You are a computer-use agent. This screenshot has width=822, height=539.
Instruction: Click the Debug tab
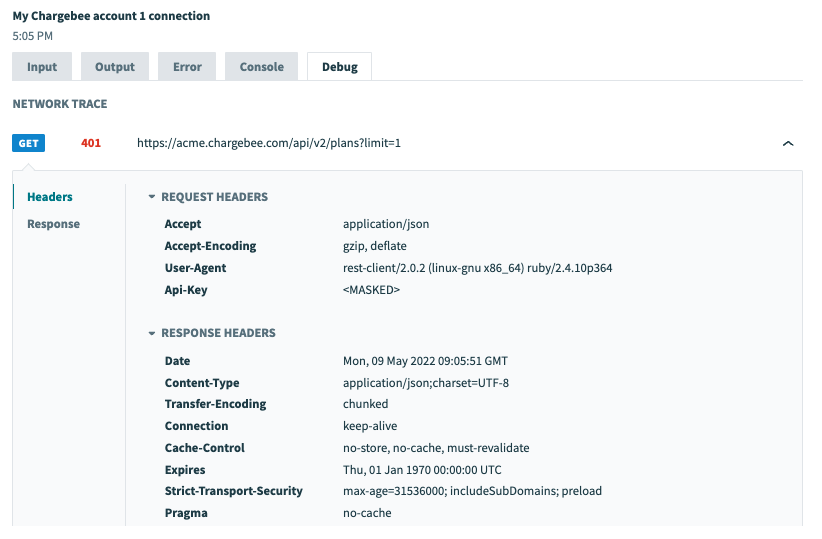tap(339, 67)
